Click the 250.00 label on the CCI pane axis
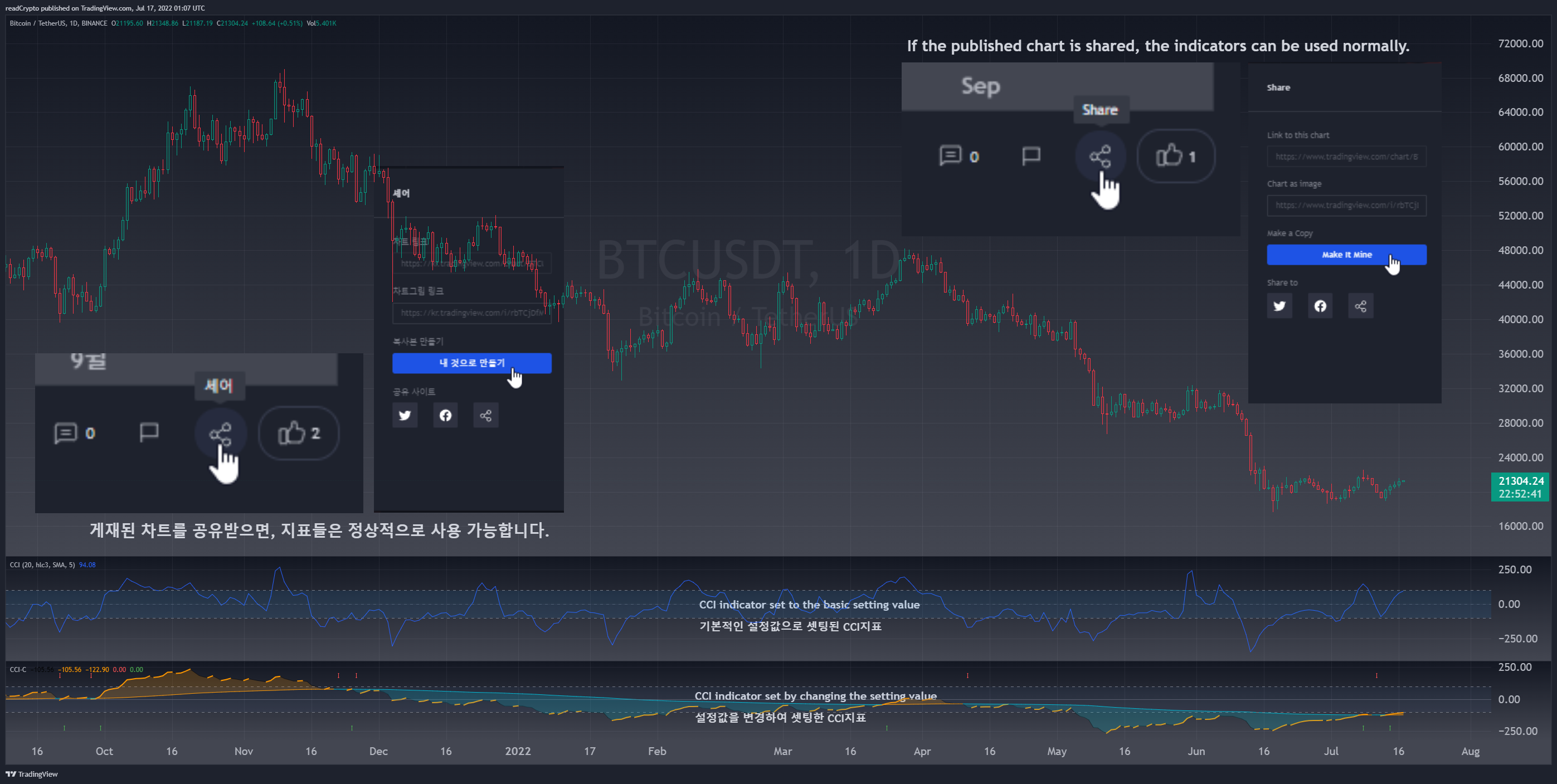Viewport: 1557px width, 784px height. coord(1515,569)
